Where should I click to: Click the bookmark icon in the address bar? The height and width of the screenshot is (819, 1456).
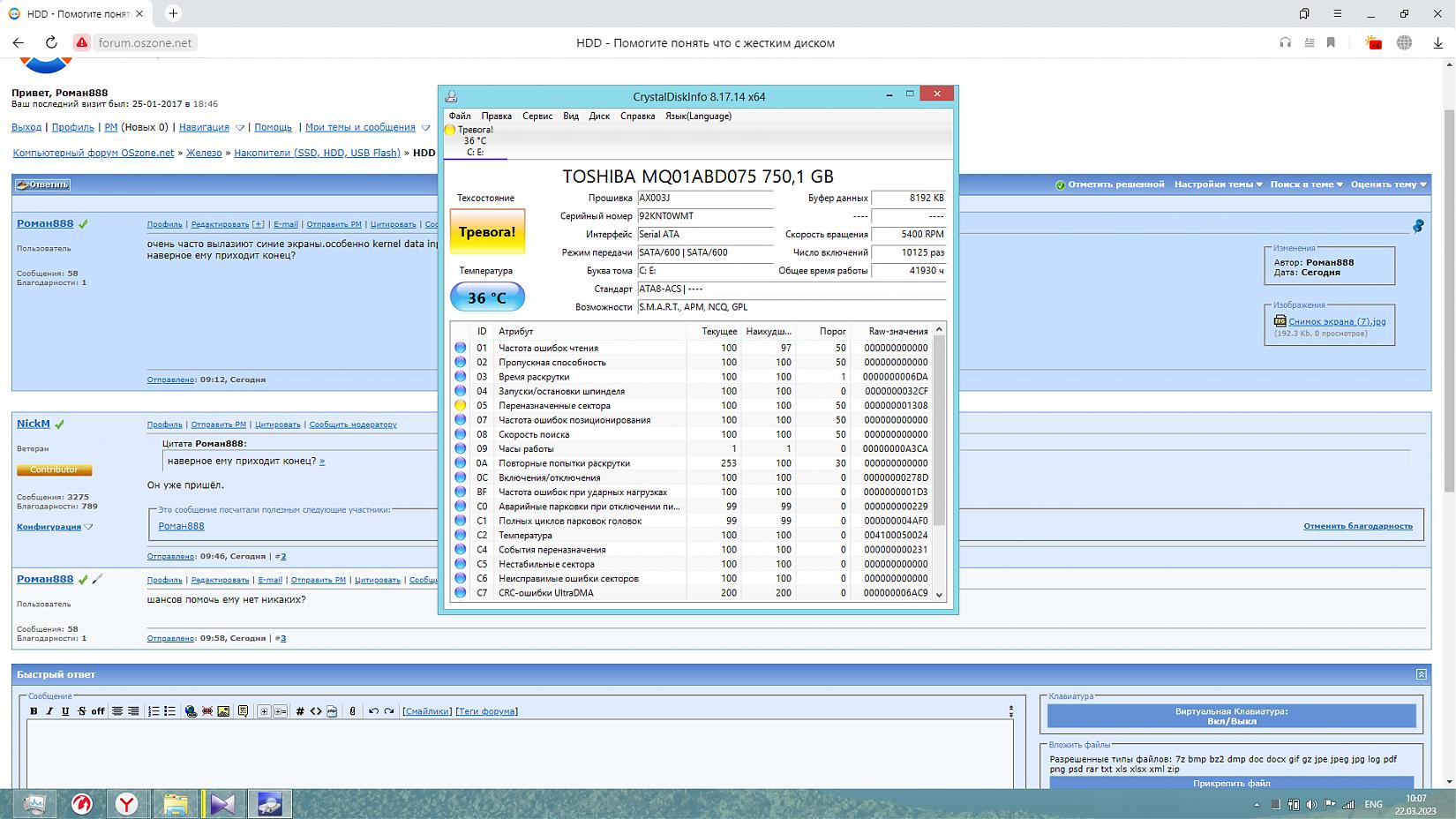[1331, 42]
